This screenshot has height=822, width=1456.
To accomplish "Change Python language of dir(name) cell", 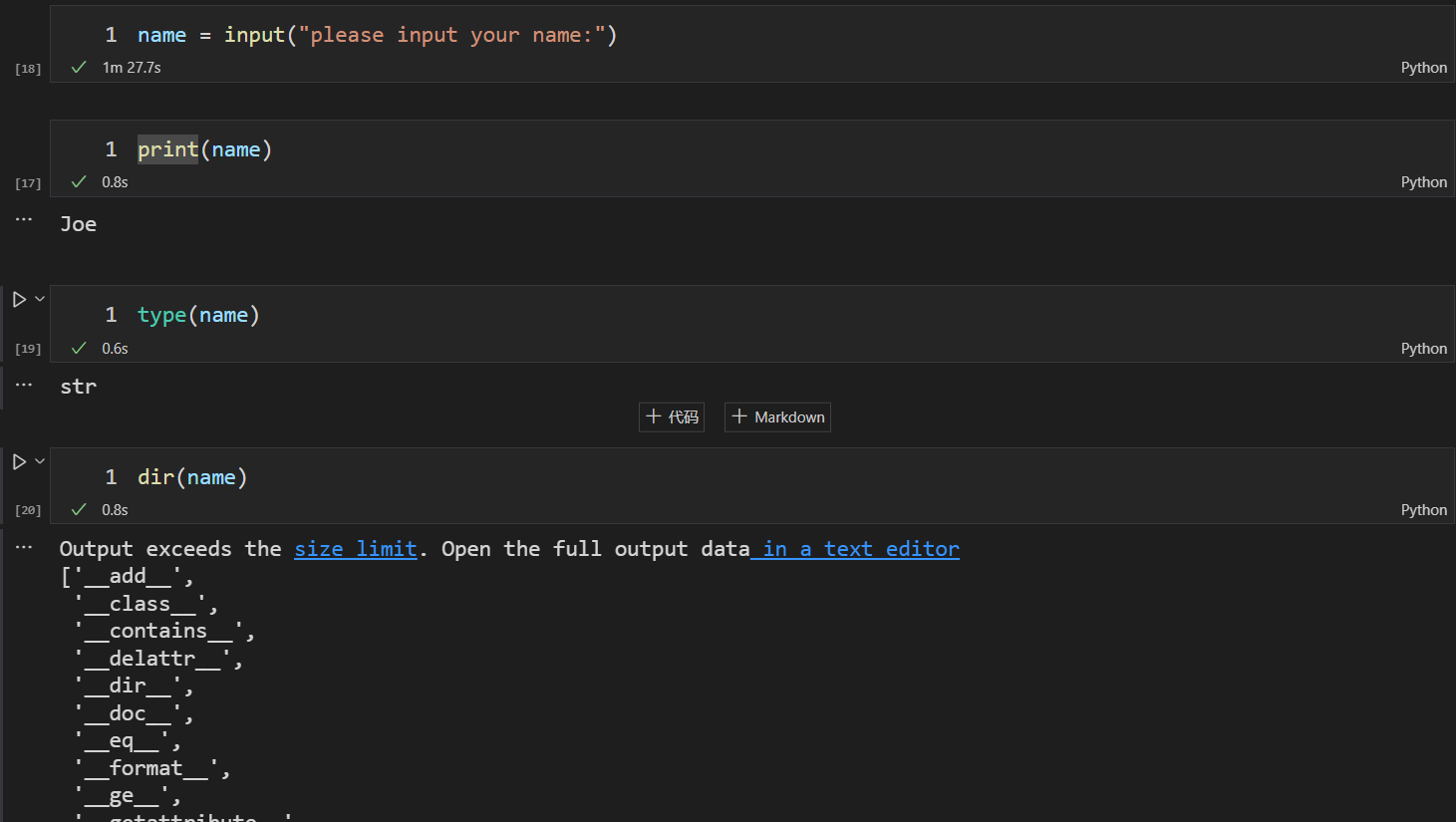I will point(1423,510).
